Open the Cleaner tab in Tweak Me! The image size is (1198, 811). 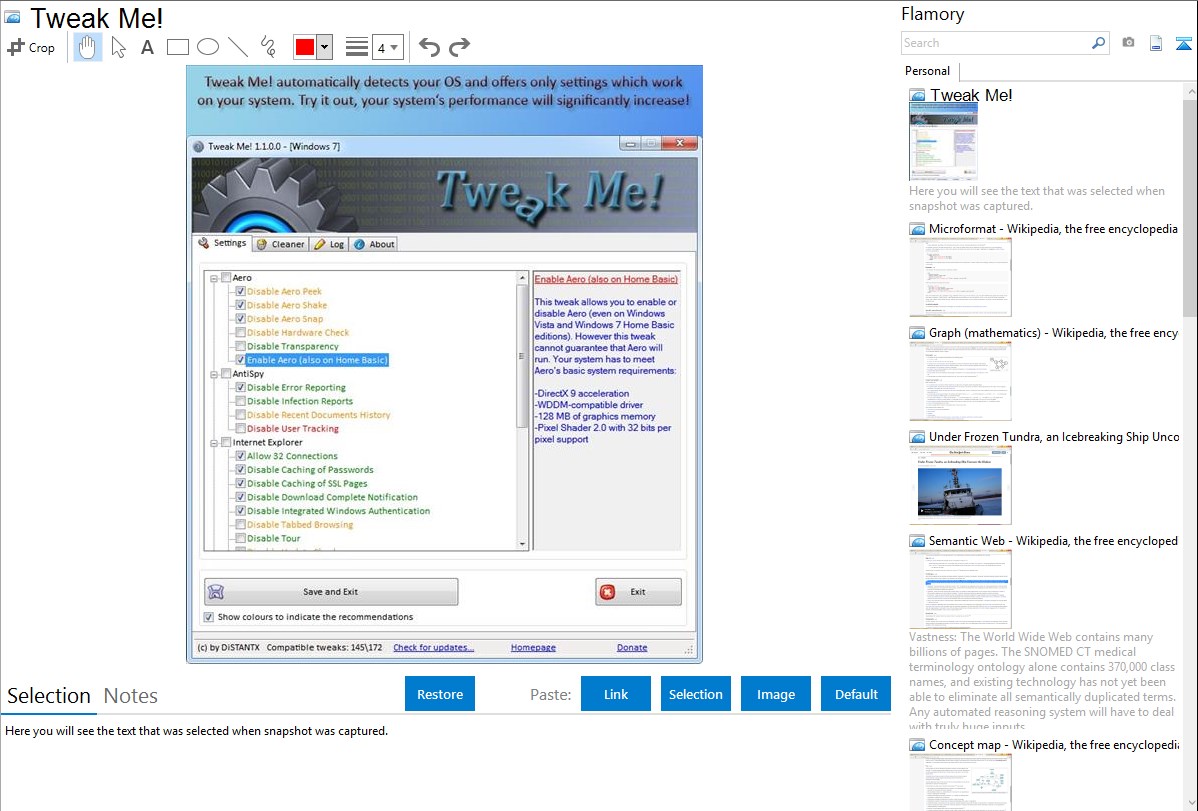280,245
